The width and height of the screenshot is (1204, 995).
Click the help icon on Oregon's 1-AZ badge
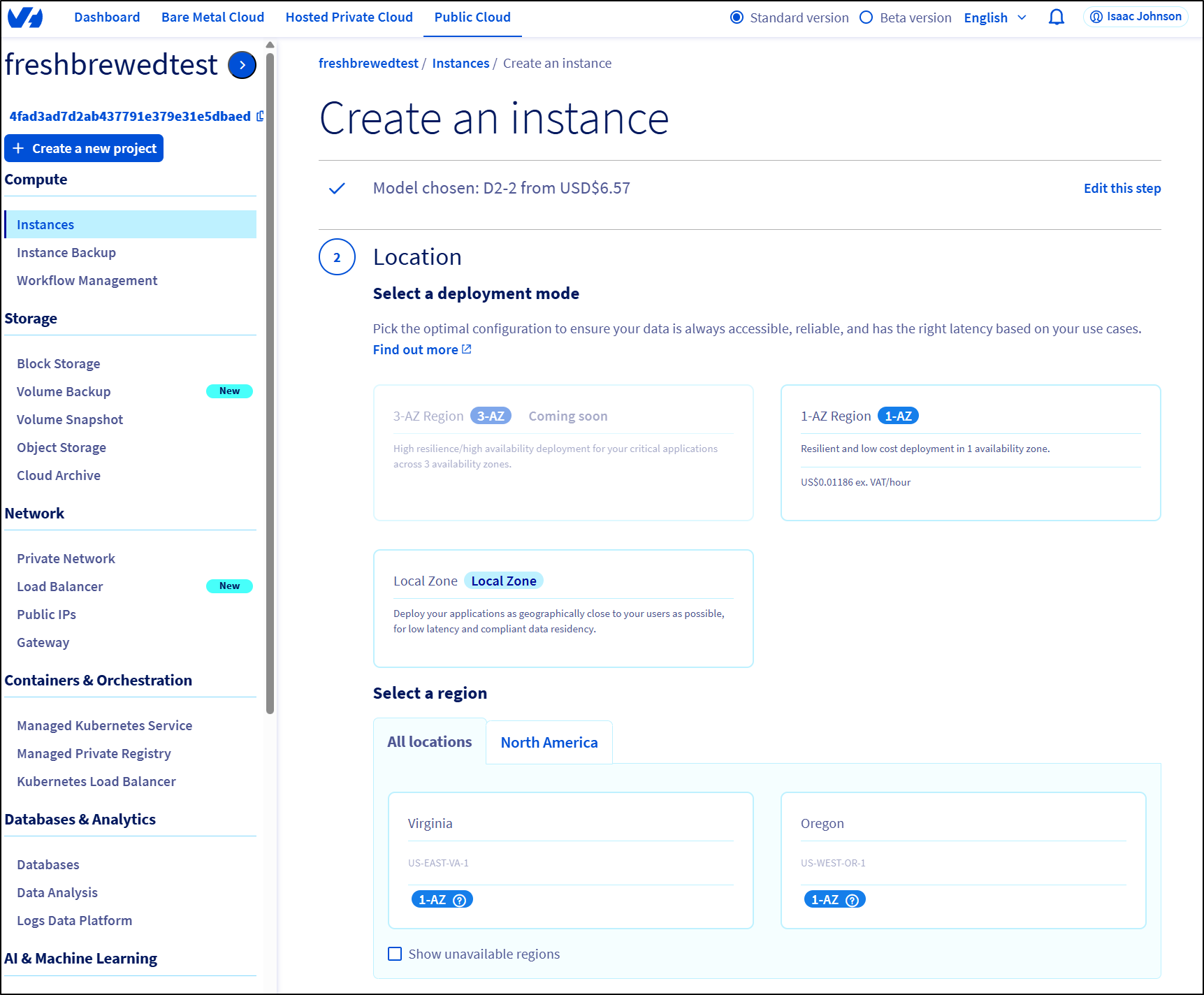click(852, 900)
